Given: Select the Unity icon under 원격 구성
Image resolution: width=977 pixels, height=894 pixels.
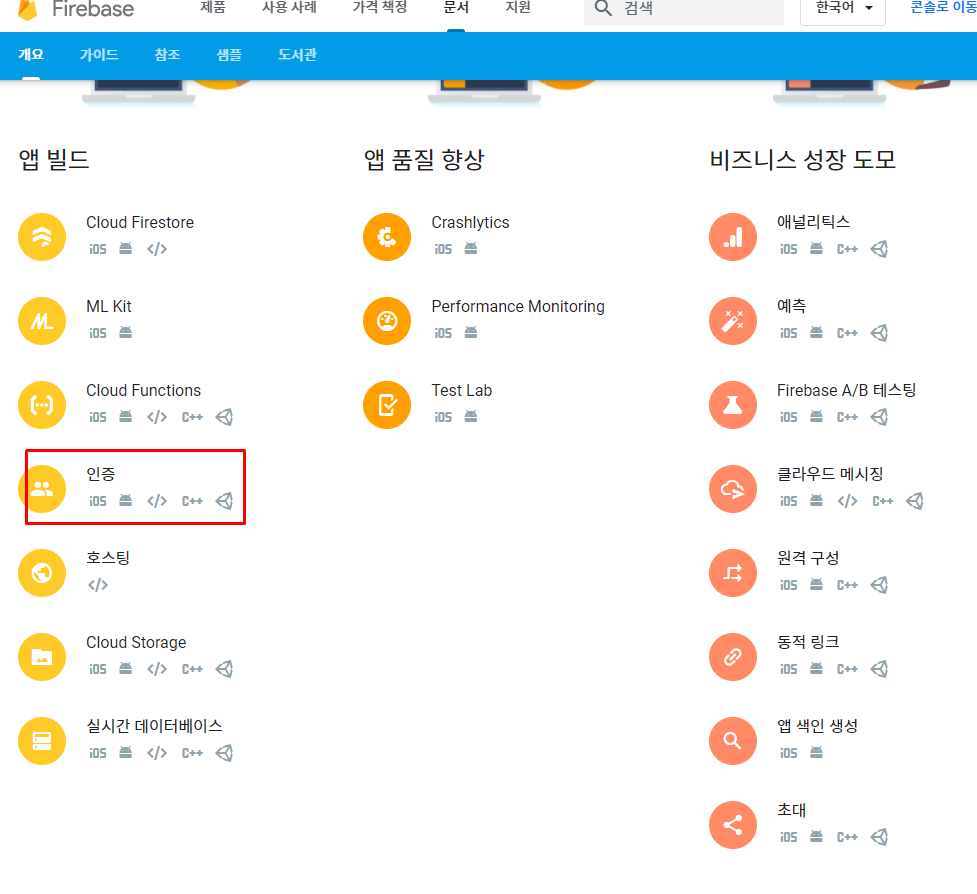Looking at the screenshot, I should coord(879,584).
